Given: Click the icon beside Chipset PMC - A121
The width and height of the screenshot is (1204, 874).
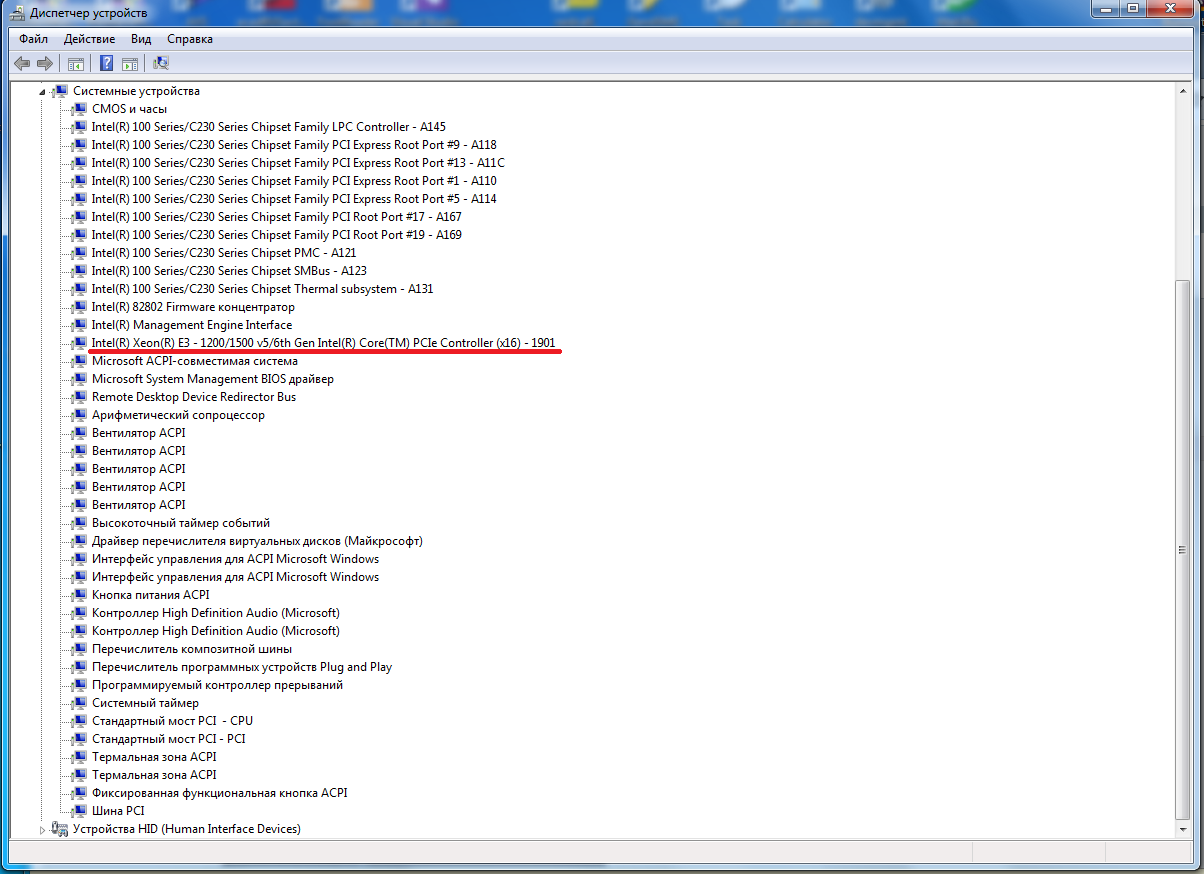Looking at the screenshot, I should (80, 253).
